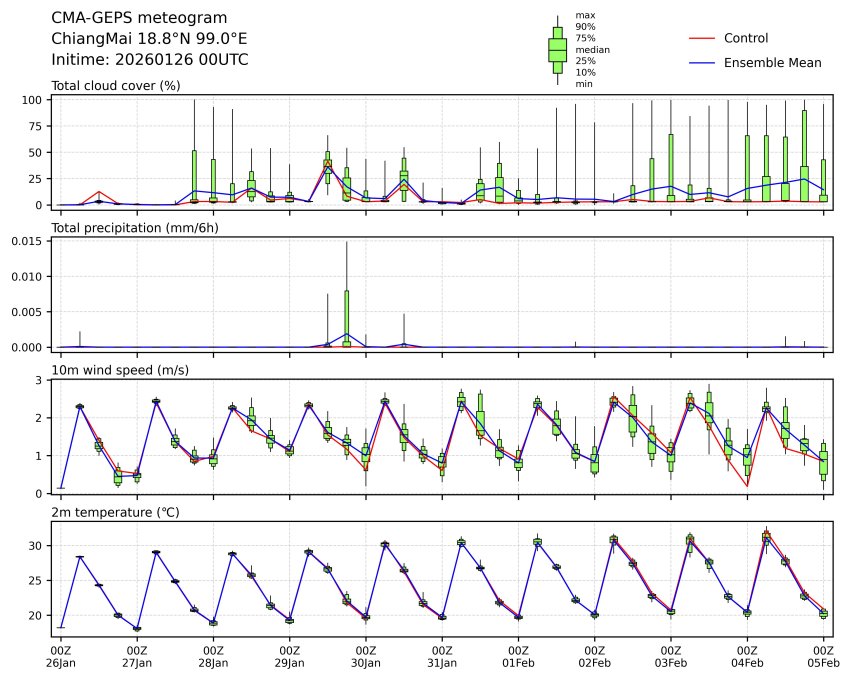The height and width of the screenshot is (680, 851).
Task: Click the "2m temperature (℃)" panel title
Action: (115, 513)
